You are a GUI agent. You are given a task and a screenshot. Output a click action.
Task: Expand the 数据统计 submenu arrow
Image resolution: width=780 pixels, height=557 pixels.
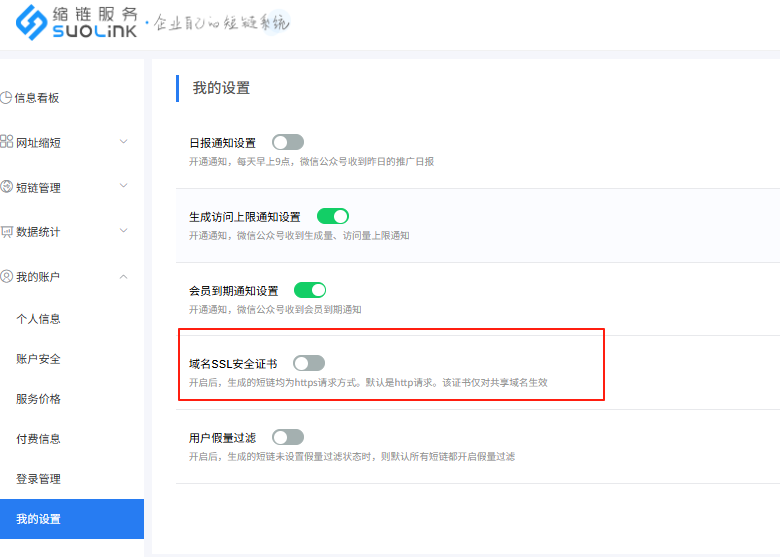coord(123,231)
